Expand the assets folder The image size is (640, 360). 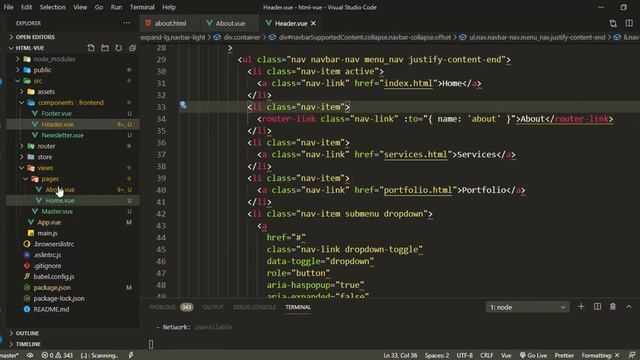pyautogui.click(x=46, y=92)
